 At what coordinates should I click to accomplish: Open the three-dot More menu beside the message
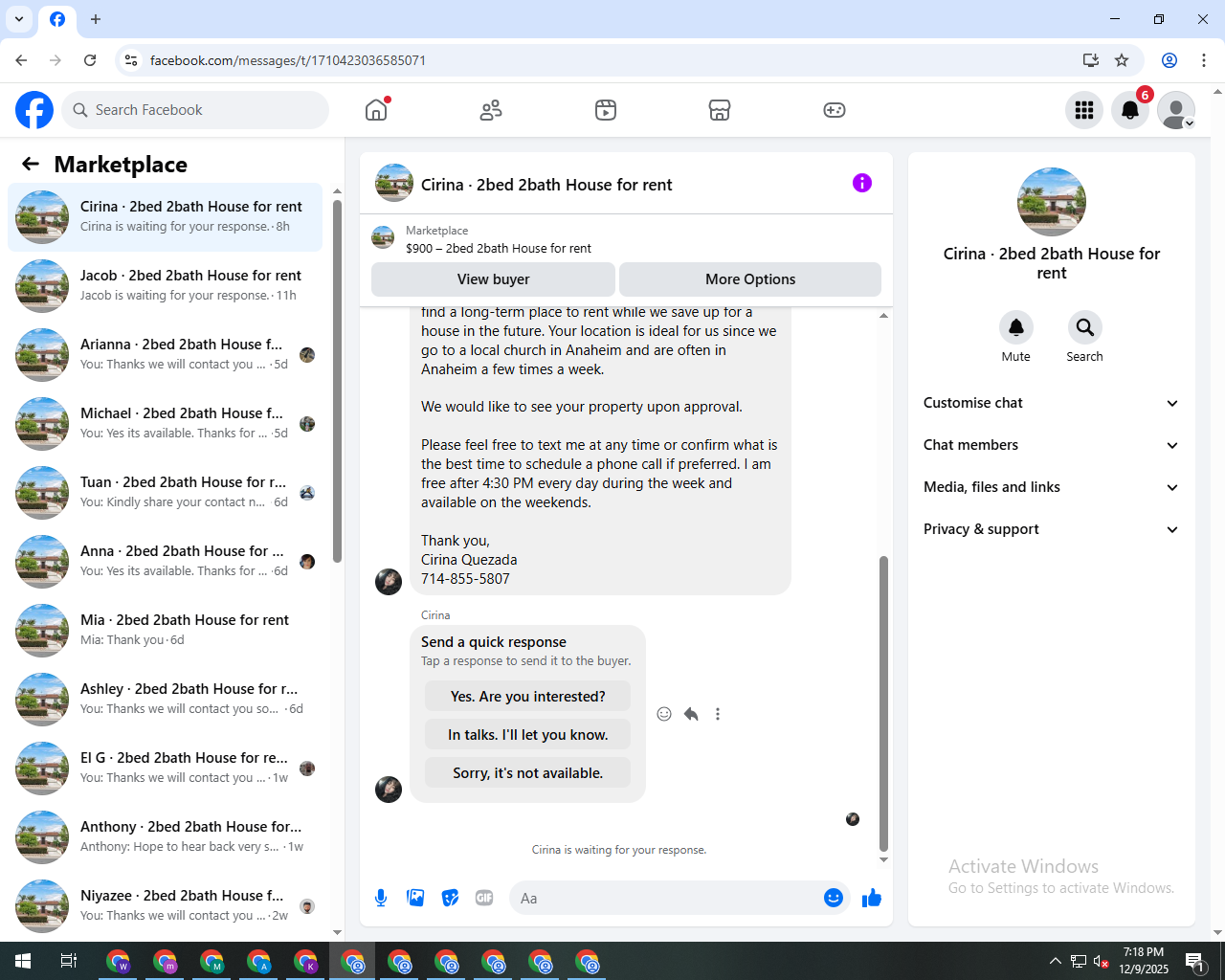point(718,714)
